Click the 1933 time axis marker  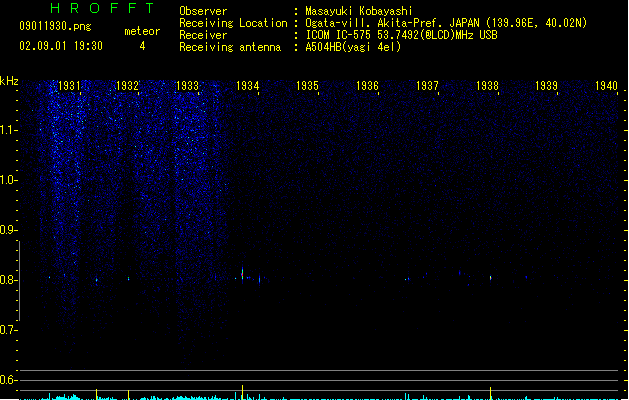click(x=187, y=86)
